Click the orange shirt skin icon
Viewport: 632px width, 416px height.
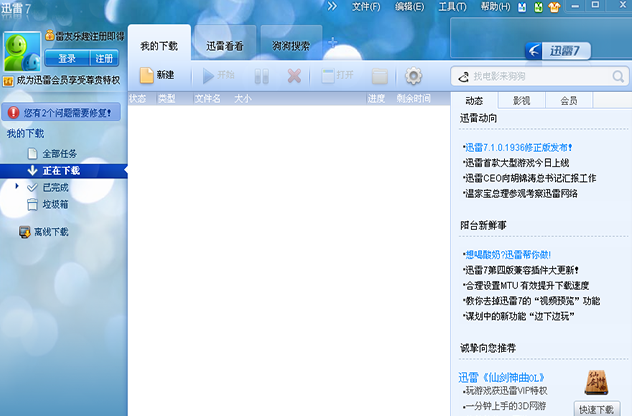pos(554,7)
